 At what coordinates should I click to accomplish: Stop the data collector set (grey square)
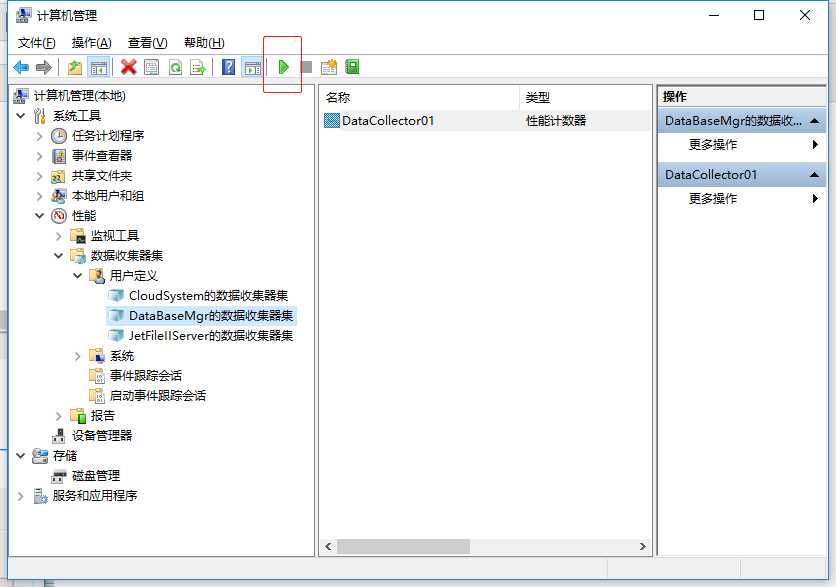[307, 67]
